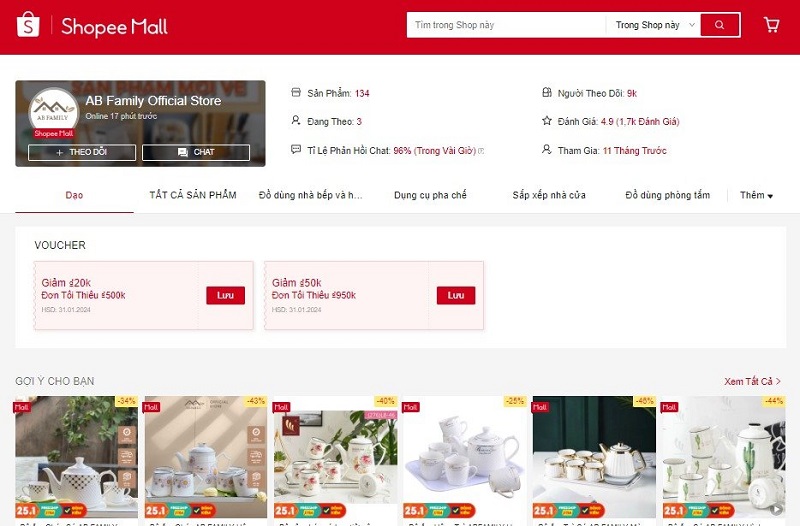Open 'Xem Tất Cả' recommendations link

[x=752, y=381]
